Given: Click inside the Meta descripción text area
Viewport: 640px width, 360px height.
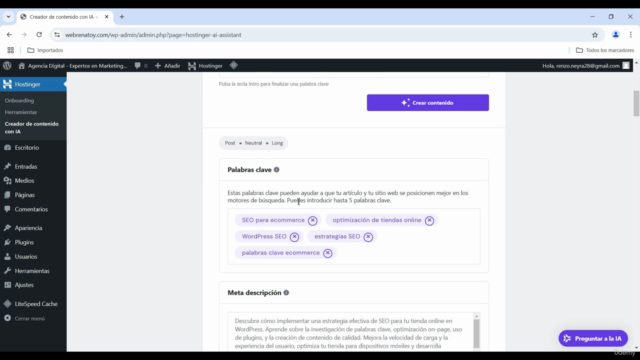Looking at the screenshot, I should (x=350, y=332).
